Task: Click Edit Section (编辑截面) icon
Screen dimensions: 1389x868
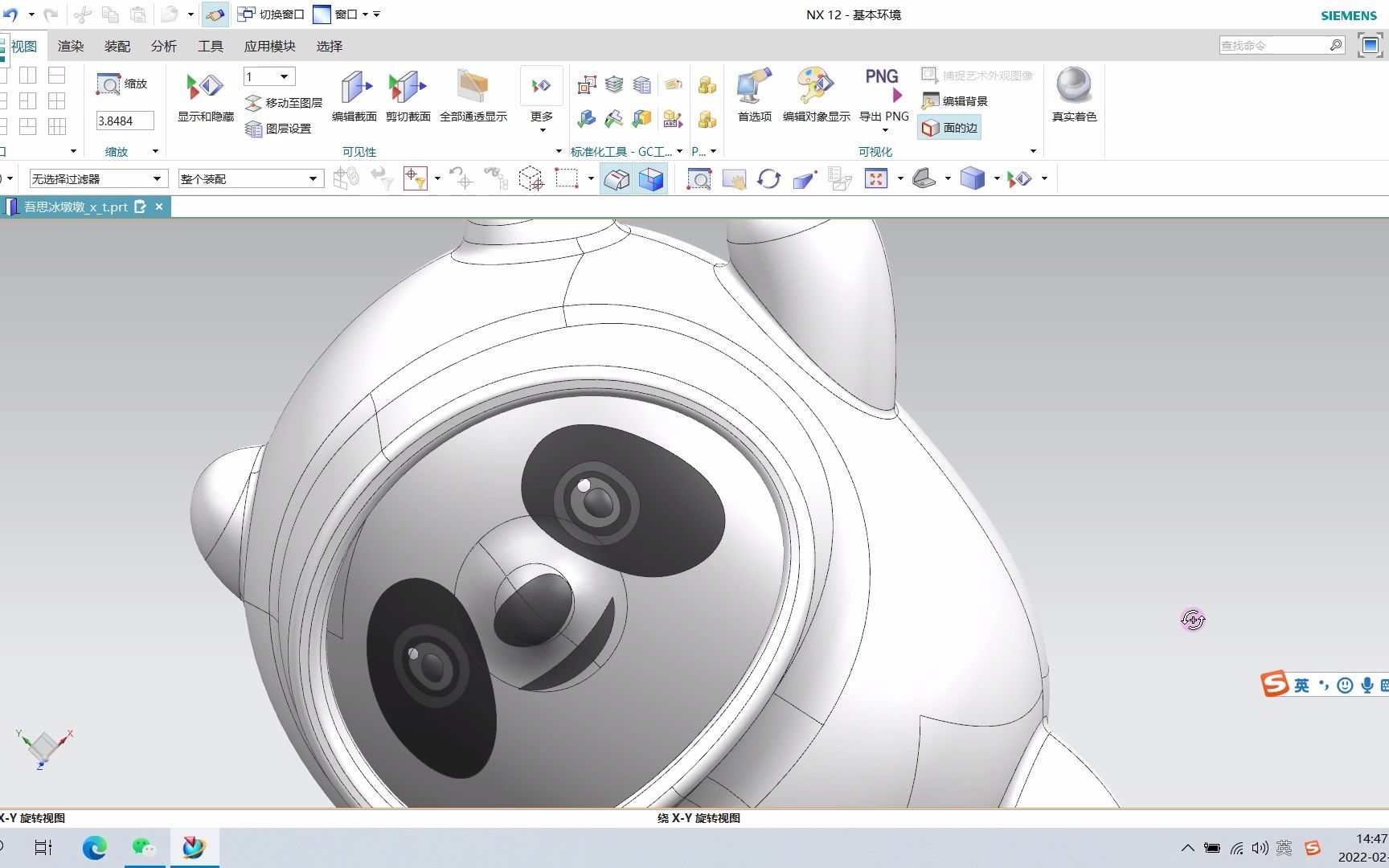Action: click(354, 87)
